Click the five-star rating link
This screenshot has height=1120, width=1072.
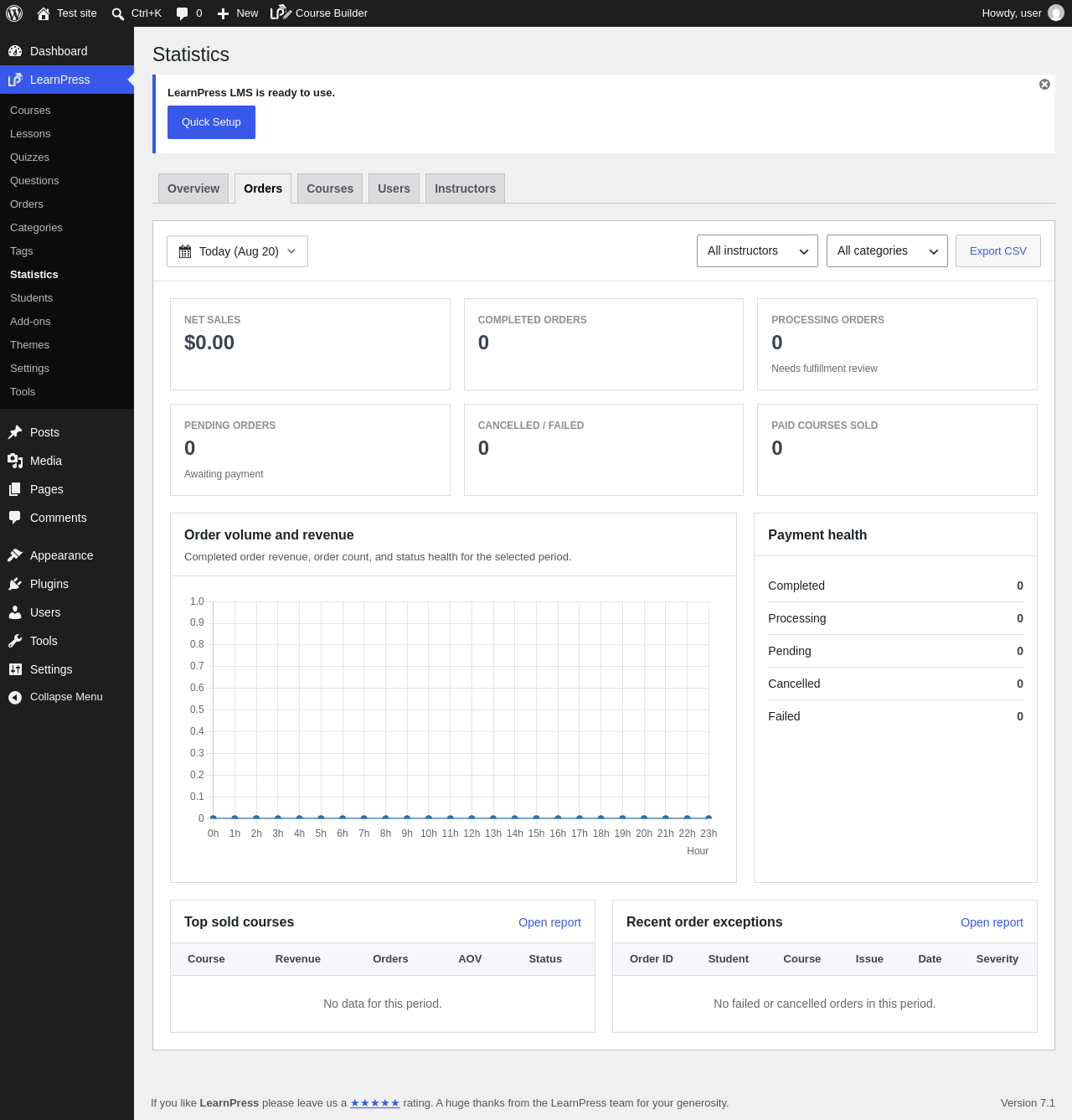coord(374,1103)
